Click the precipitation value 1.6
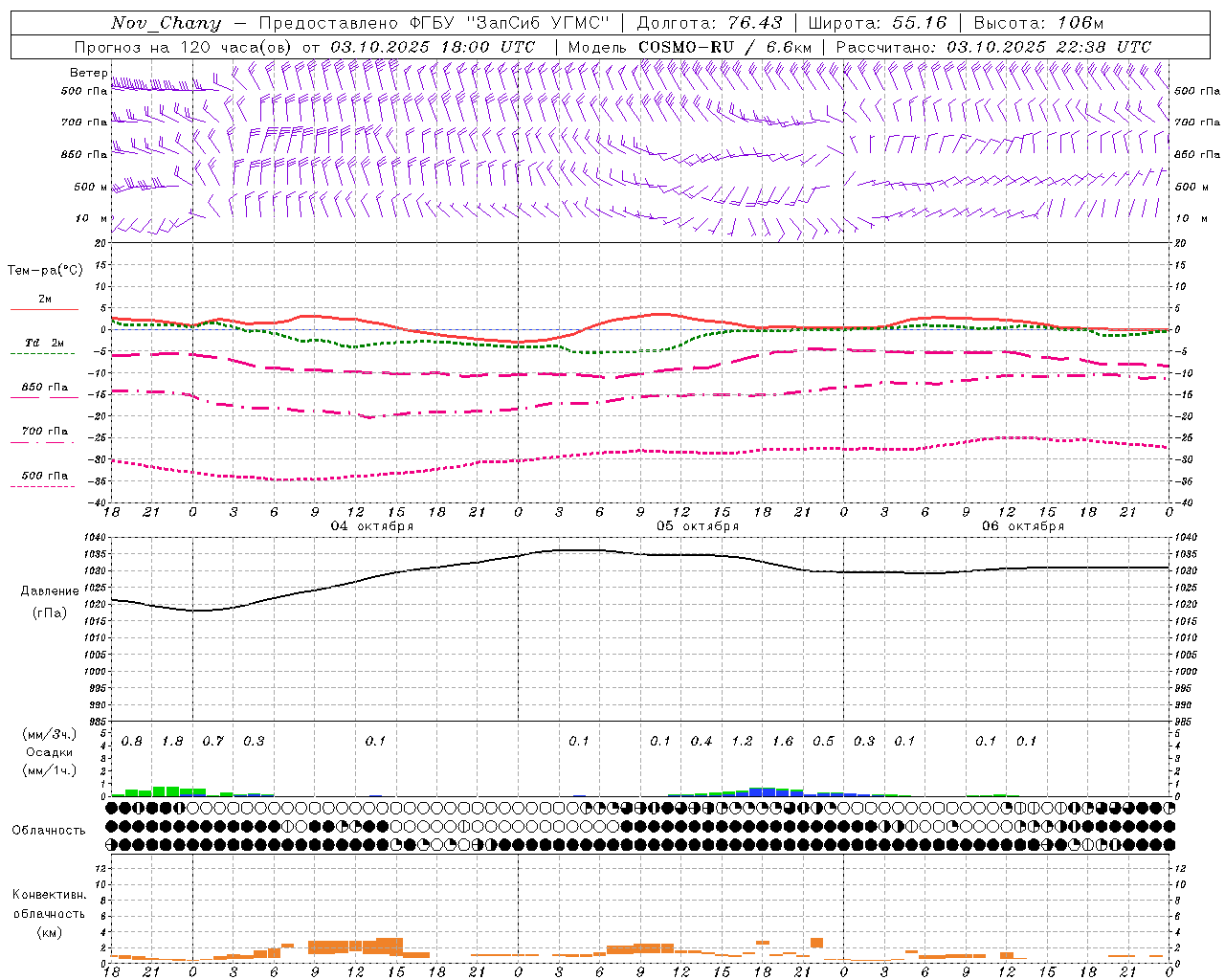 coord(783,742)
